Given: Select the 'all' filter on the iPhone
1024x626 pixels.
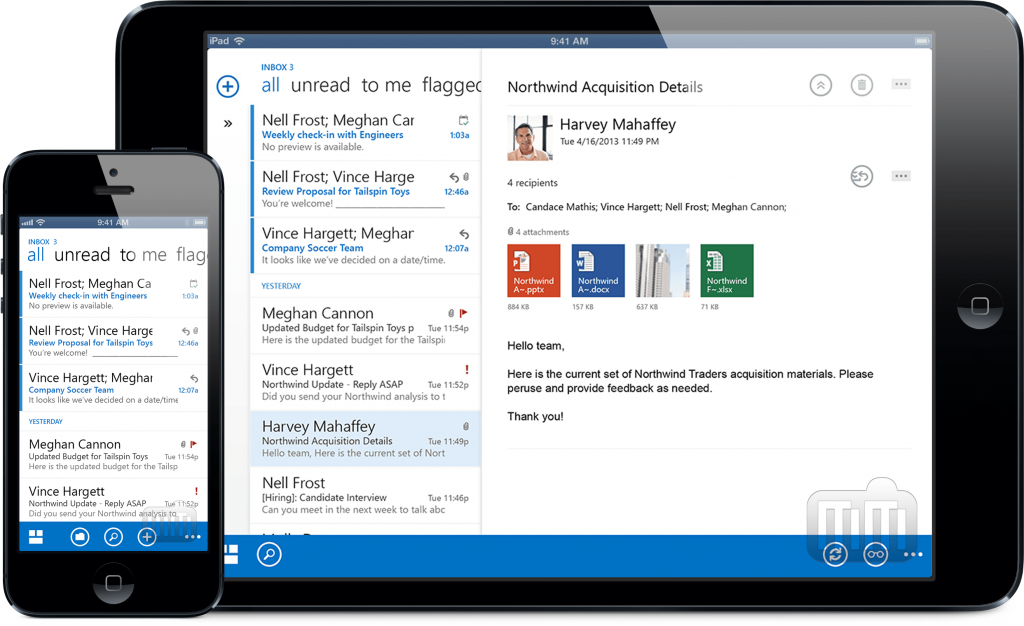Looking at the screenshot, I should pyautogui.click(x=36, y=255).
